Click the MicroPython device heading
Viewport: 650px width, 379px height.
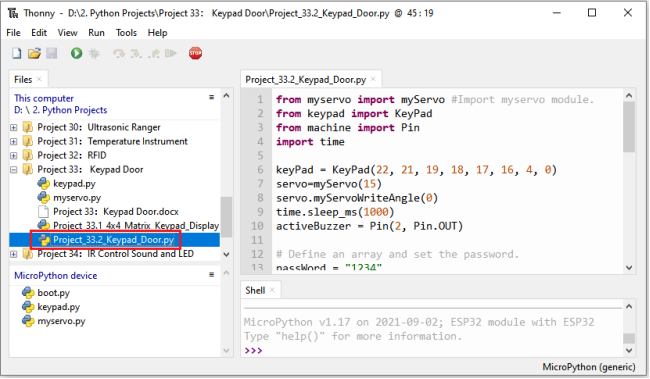tap(56, 276)
